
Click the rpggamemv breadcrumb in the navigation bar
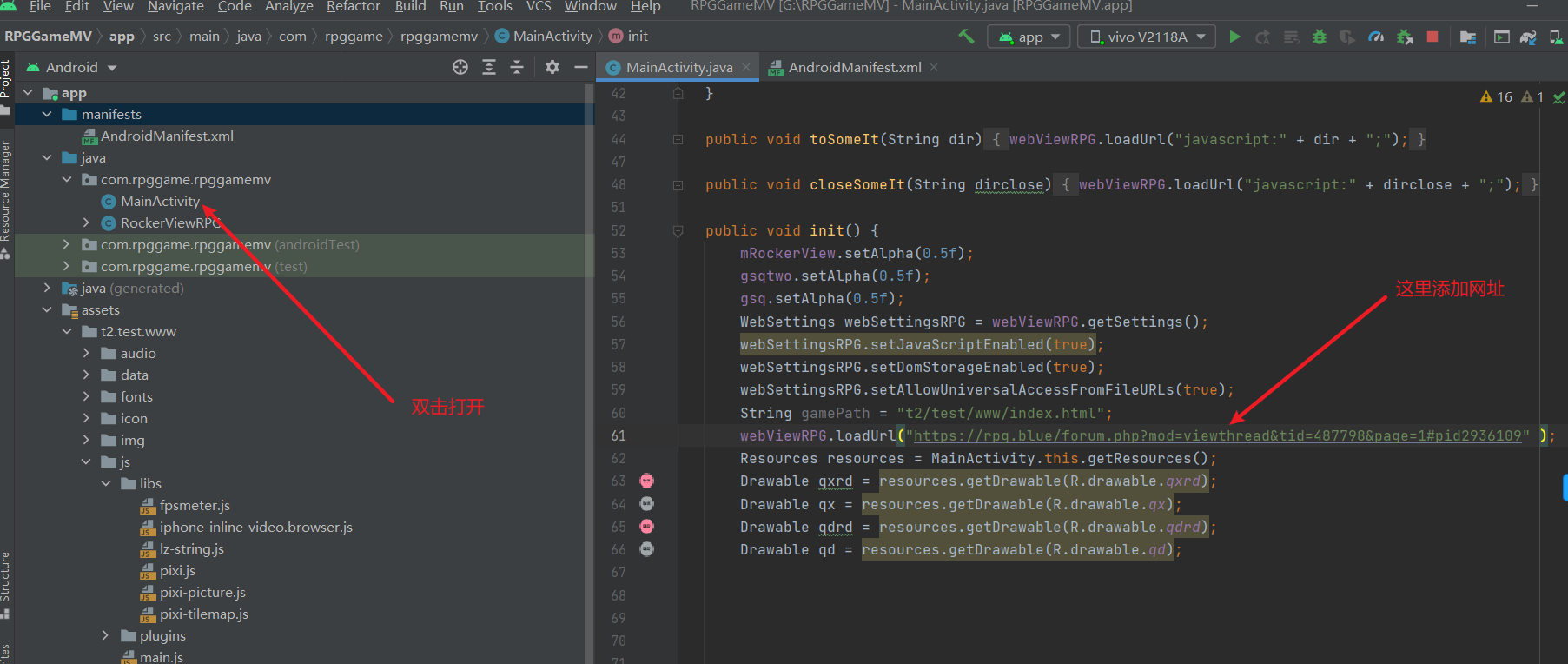point(439,37)
